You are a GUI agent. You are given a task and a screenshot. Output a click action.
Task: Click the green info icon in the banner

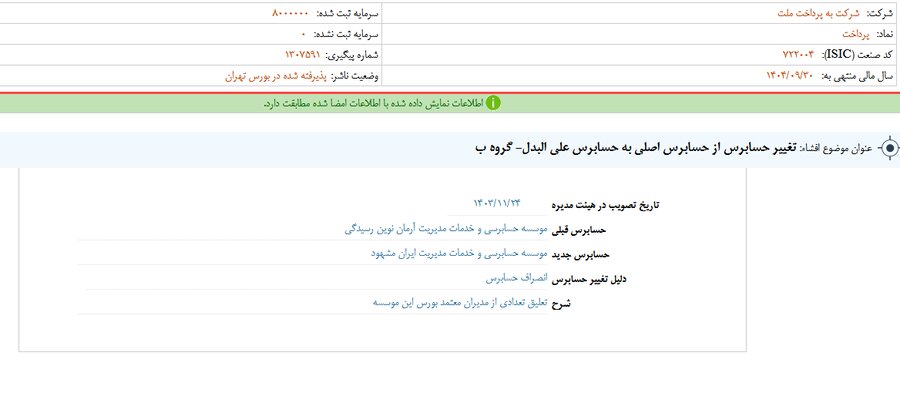pos(493,103)
